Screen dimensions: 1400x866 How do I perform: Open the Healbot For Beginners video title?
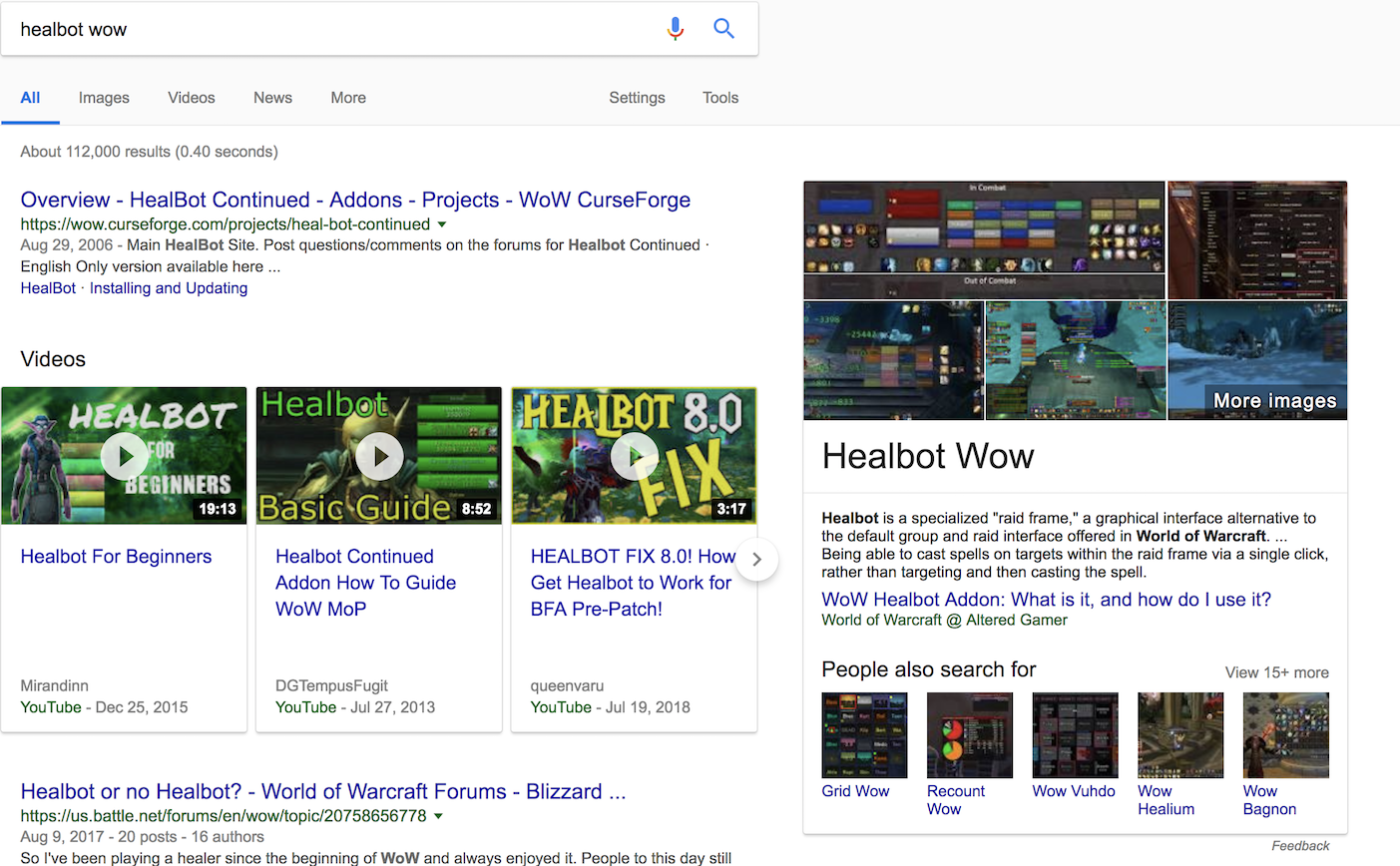(116, 557)
